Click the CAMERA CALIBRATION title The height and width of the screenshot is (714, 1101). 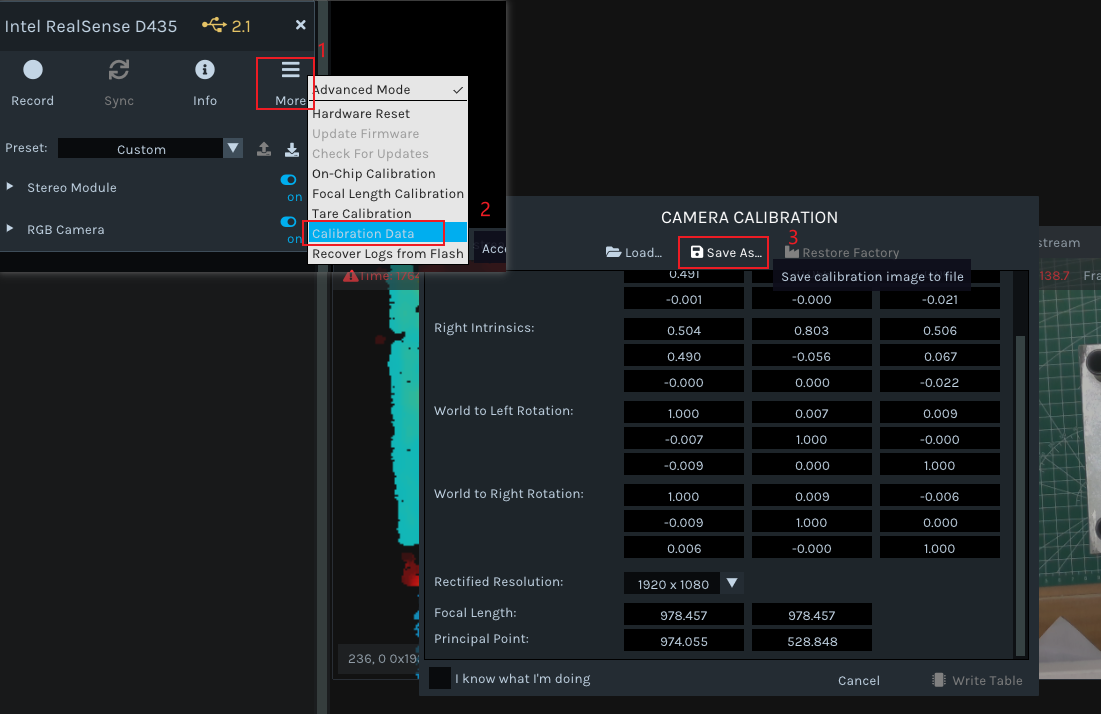pos(749,217)
